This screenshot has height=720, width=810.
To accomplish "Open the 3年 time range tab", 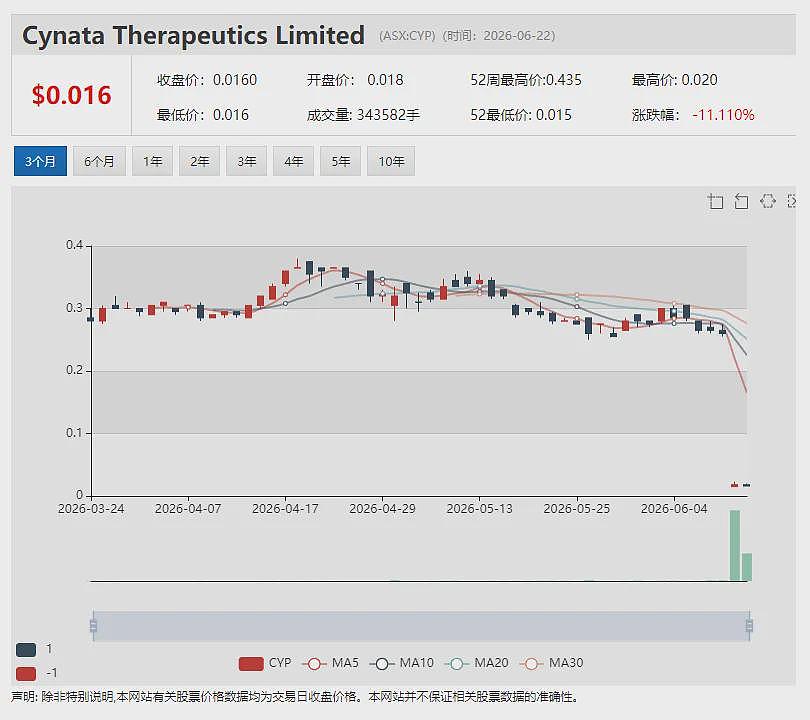I will click(x=246, y=161).
